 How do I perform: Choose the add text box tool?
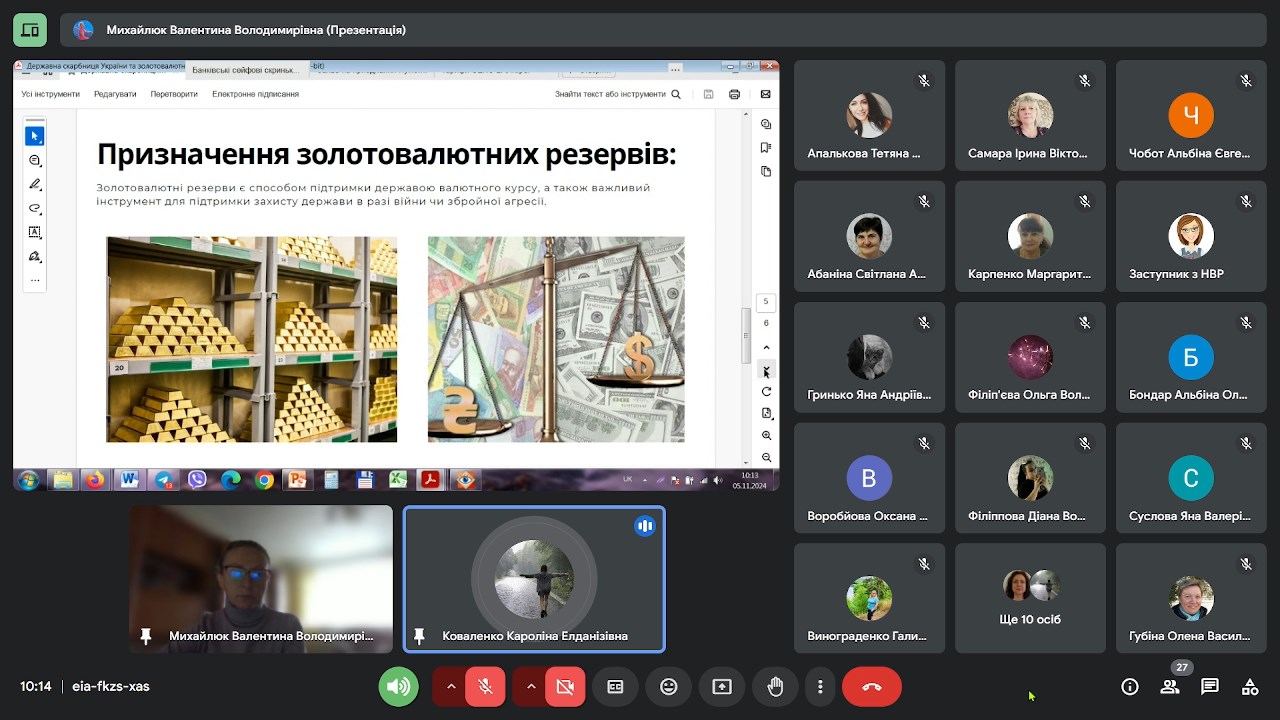point(35,232)
